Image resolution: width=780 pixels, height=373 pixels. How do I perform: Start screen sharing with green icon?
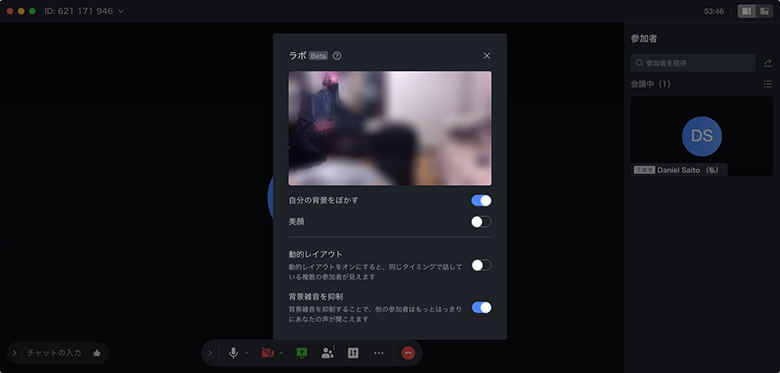(301, 353)
